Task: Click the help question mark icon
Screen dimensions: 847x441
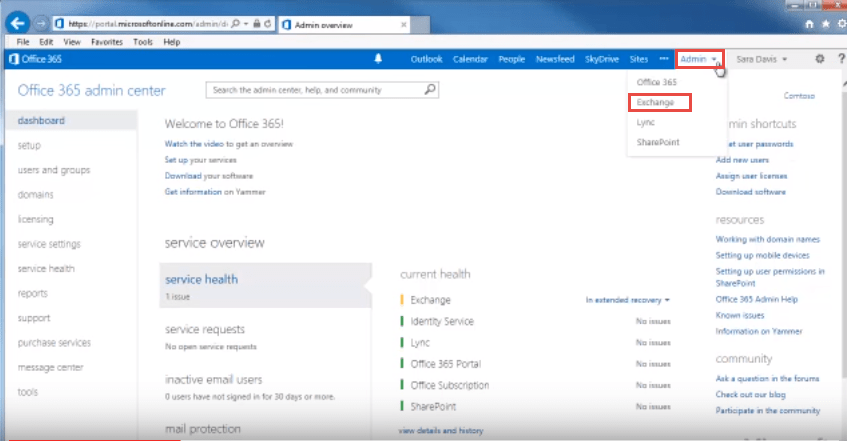Action: pos(841,59)
